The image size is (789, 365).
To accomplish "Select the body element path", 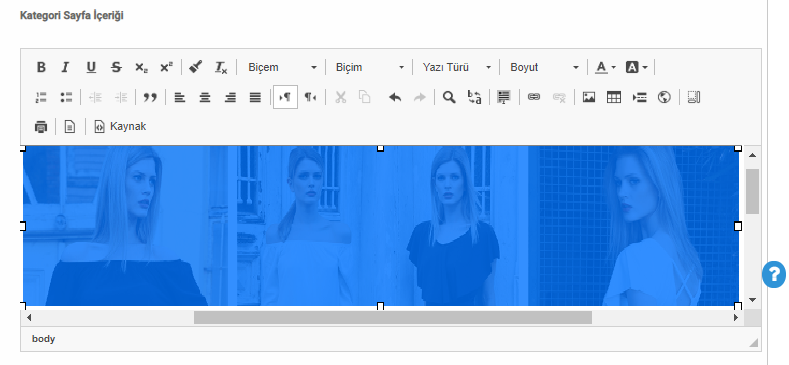I will [x=43, y=339].
